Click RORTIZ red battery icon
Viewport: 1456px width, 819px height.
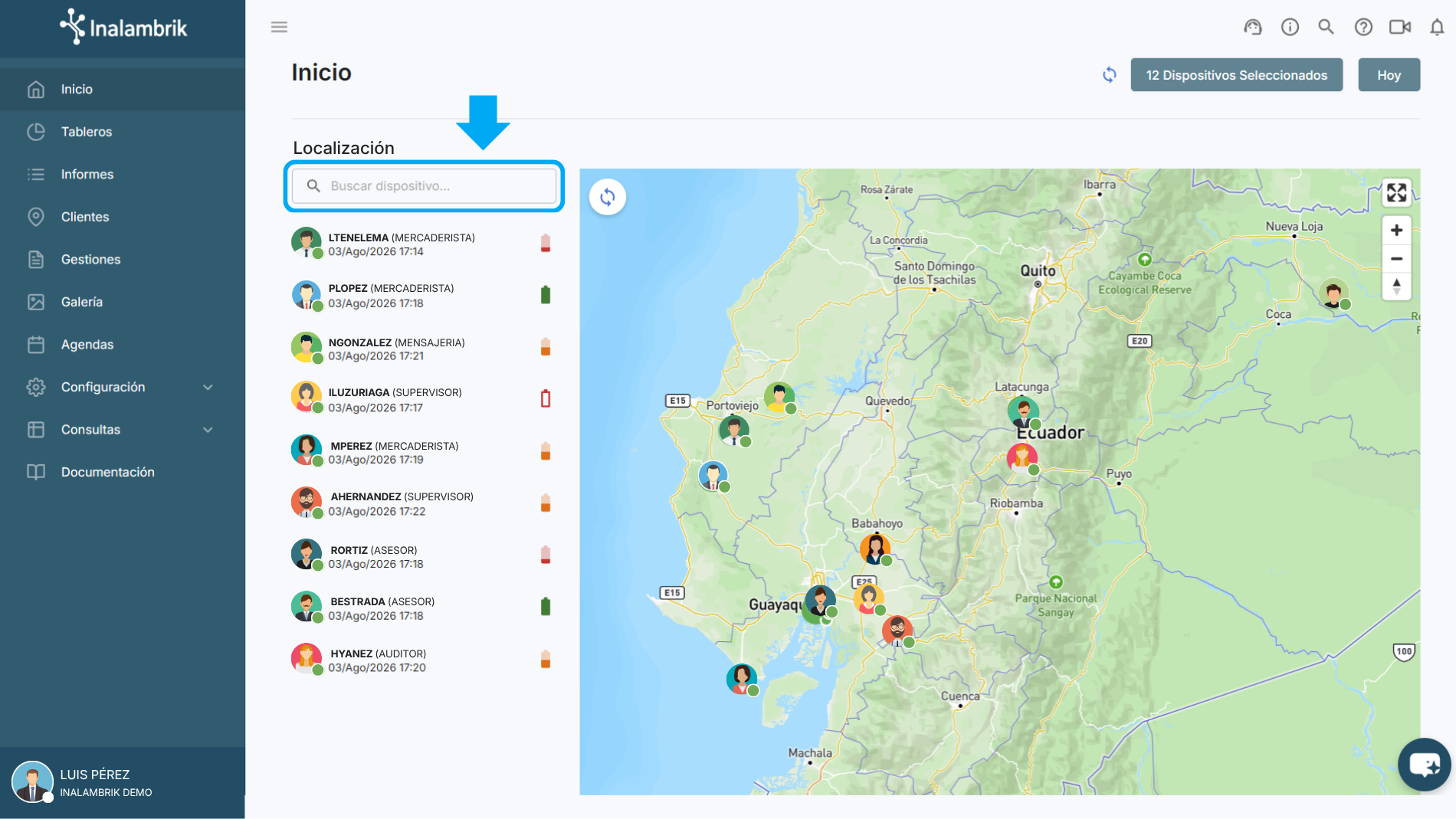(x=546, y=555)
